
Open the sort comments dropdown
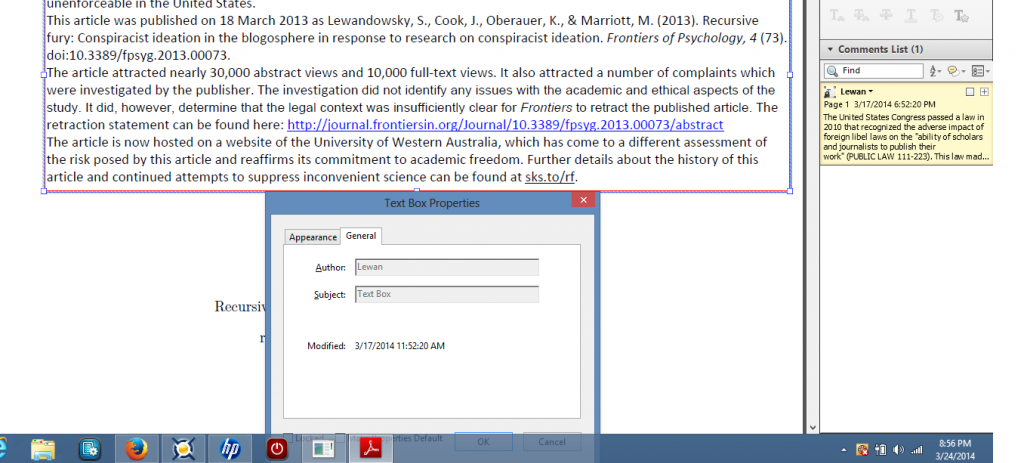[935, 71]
